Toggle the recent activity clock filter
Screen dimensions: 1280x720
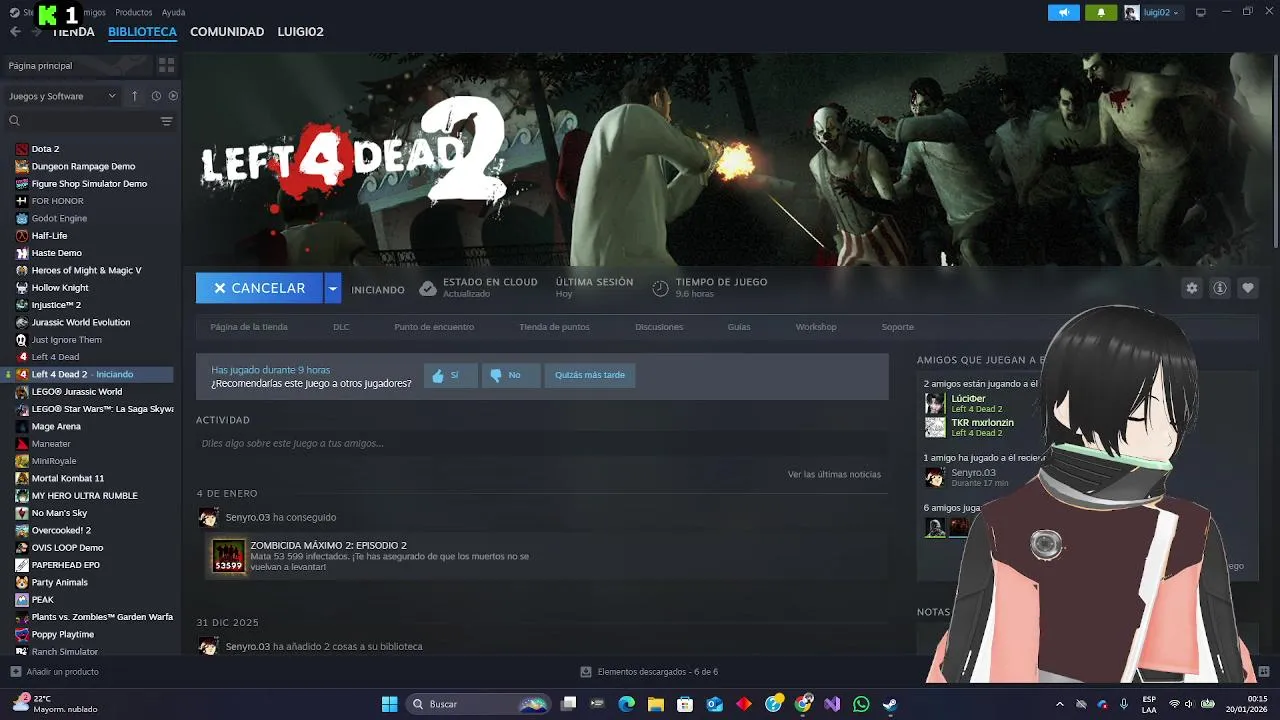click(156, 96)
